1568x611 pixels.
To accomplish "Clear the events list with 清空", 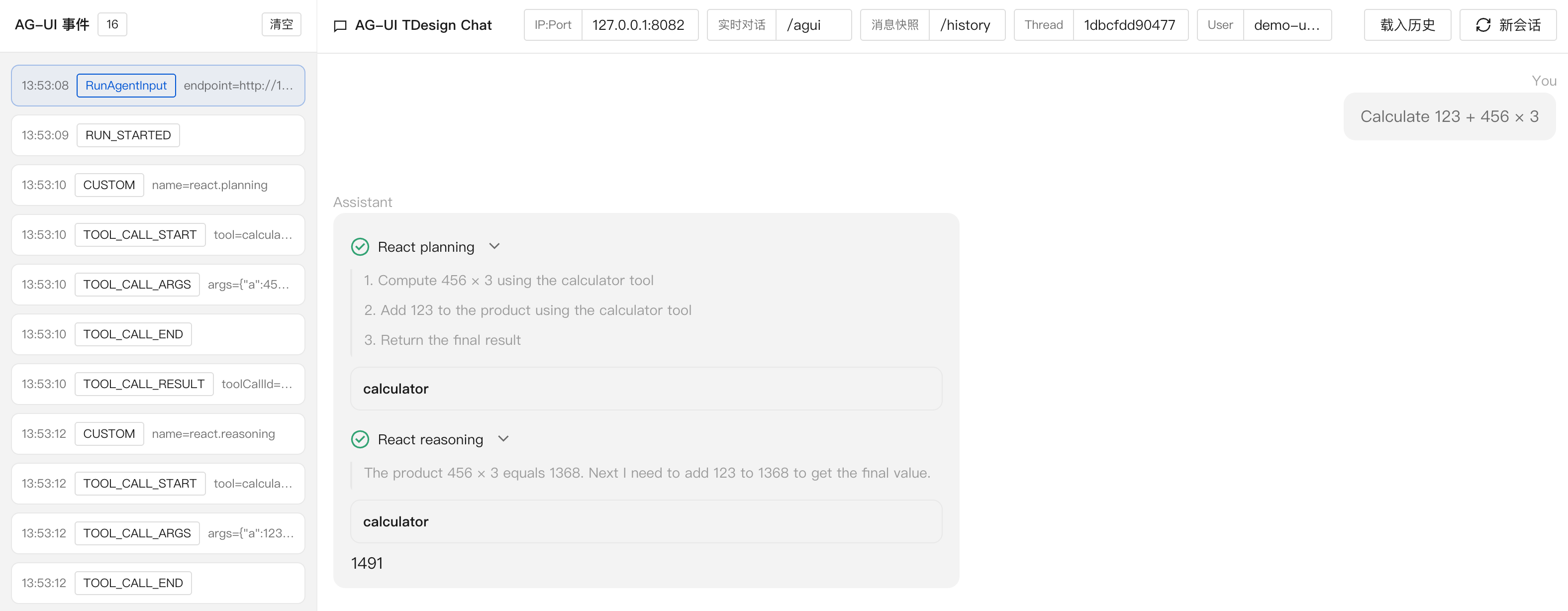I will (281, 24).
